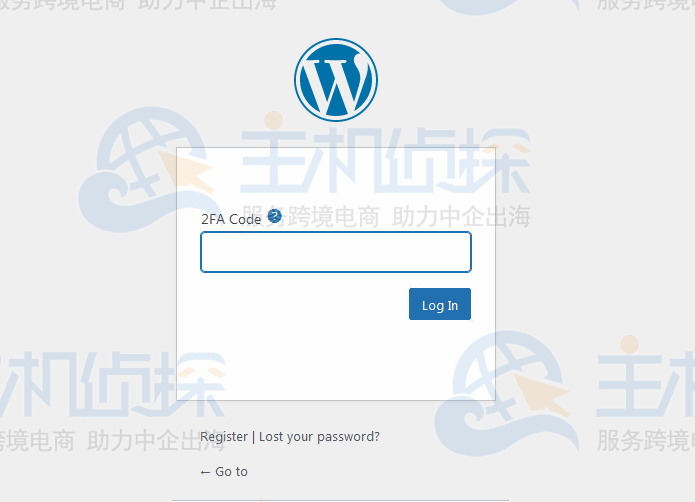This screenshot has height=502, width=695.
Task: Return to the site with ← Go to
Action: 224,472
